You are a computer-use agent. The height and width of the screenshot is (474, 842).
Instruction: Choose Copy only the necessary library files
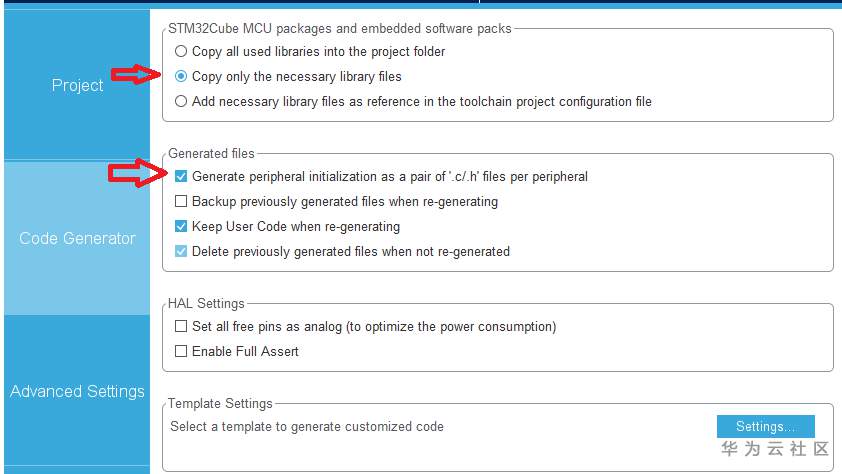click(181, 76)
